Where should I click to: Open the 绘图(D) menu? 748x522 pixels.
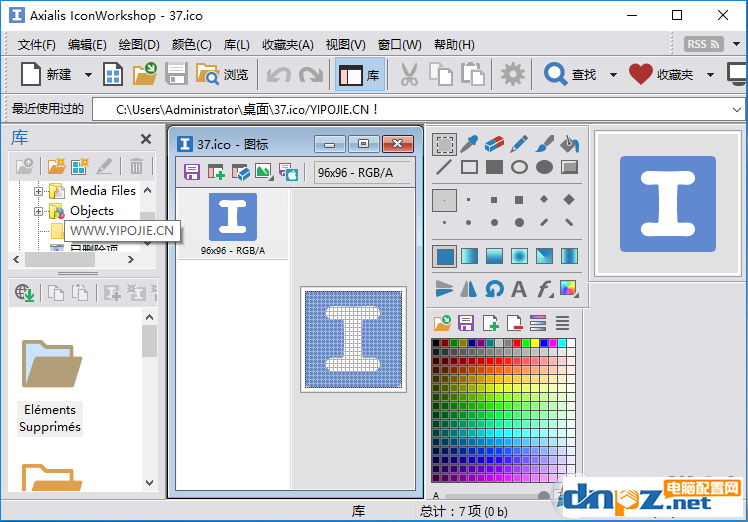[139, 45]
